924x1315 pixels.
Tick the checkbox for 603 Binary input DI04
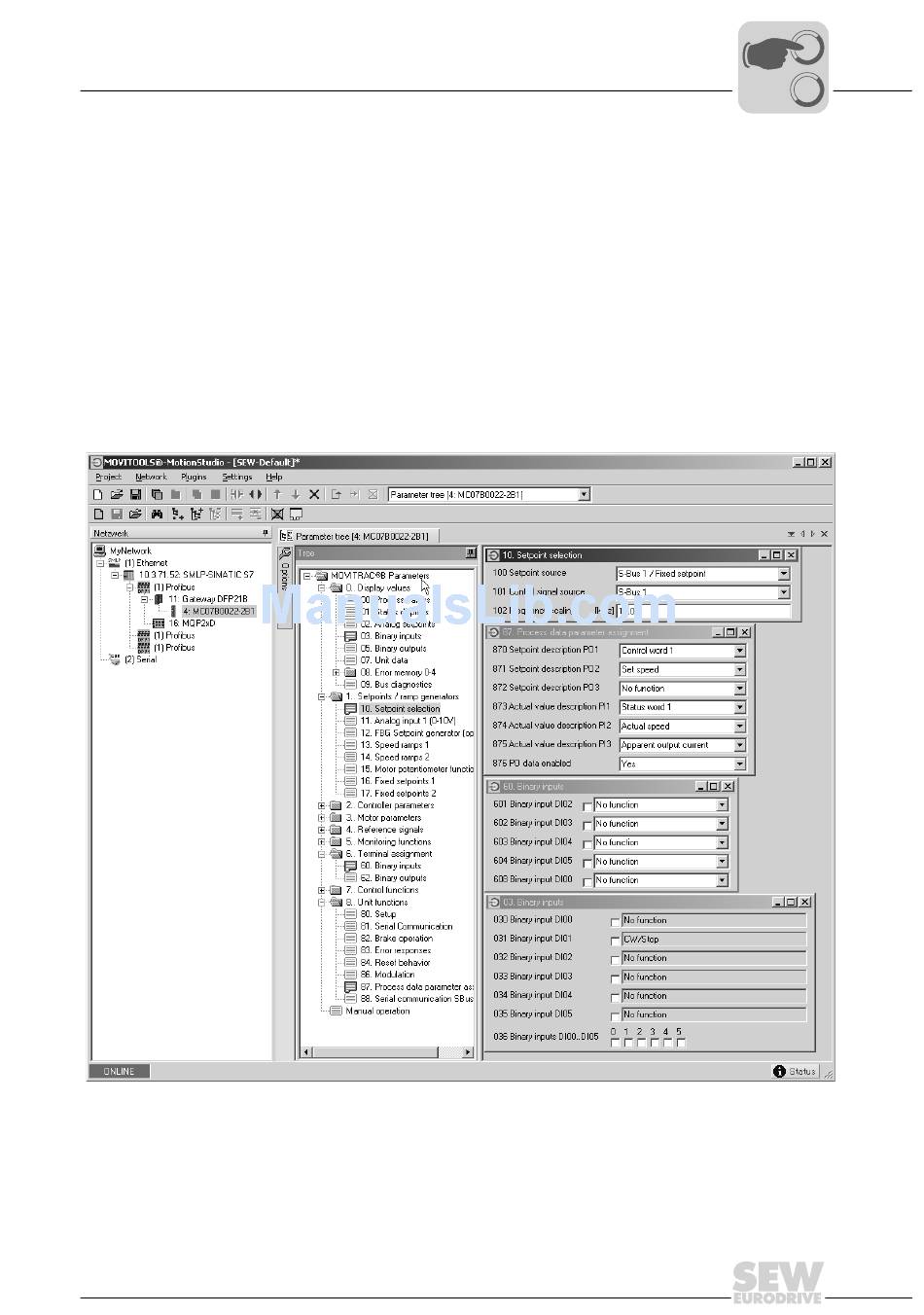pyautogui.click(x=587, y=843)
